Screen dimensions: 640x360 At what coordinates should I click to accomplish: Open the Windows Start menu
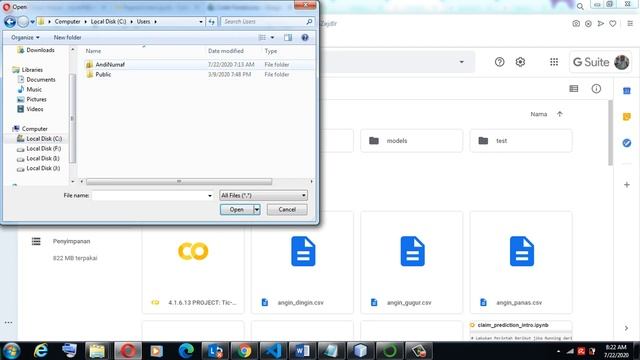point(11,351)
